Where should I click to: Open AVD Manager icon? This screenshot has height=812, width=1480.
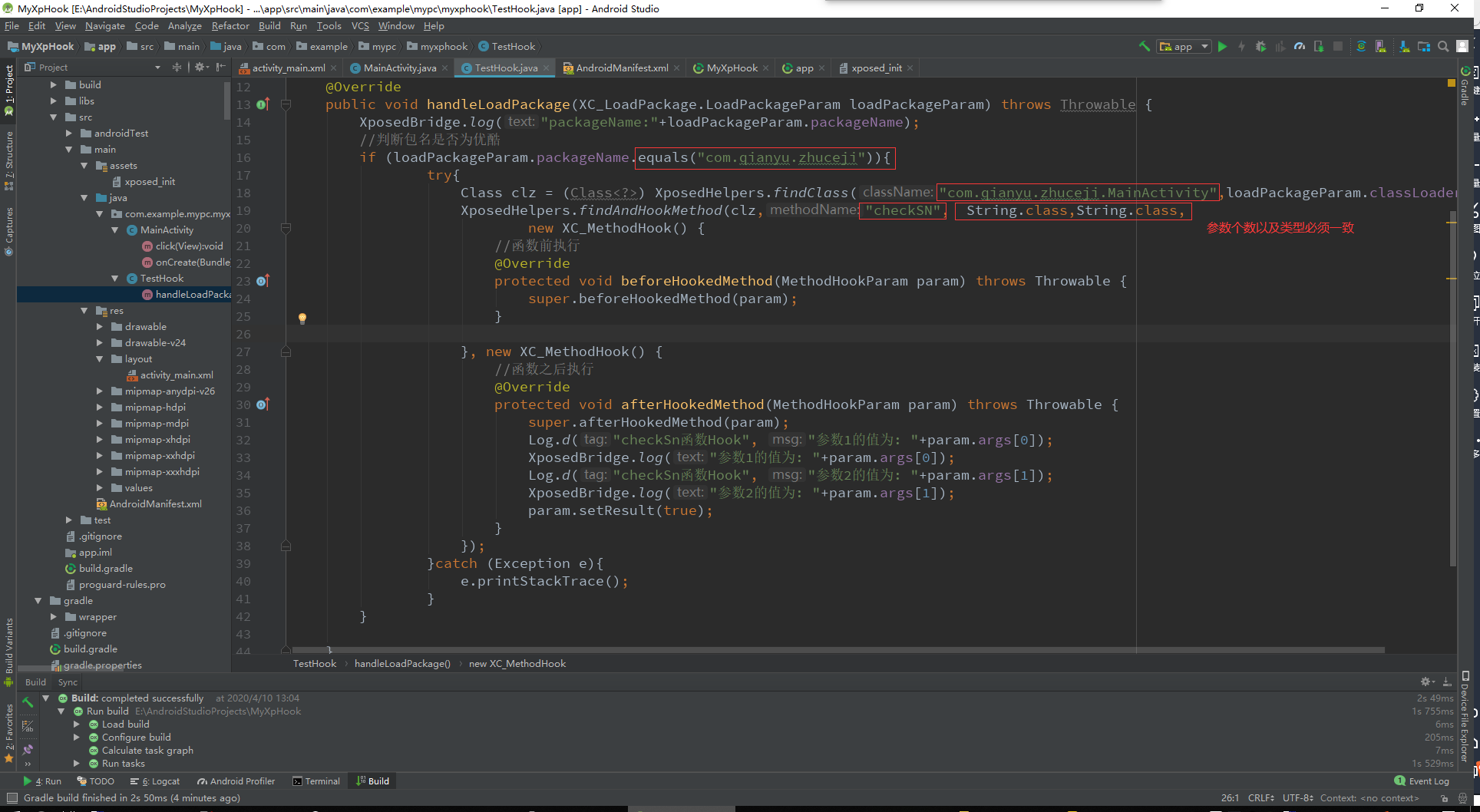[1380, 47]
